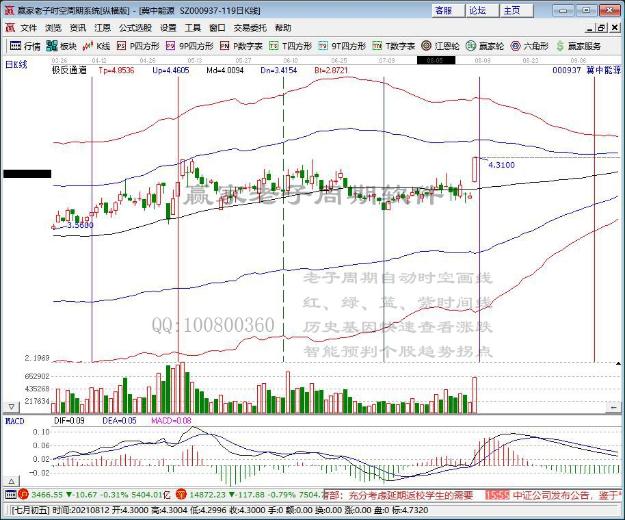Click the Md=4.0094 value
Viewport: 625px width, 520px height.
(225, 71)
